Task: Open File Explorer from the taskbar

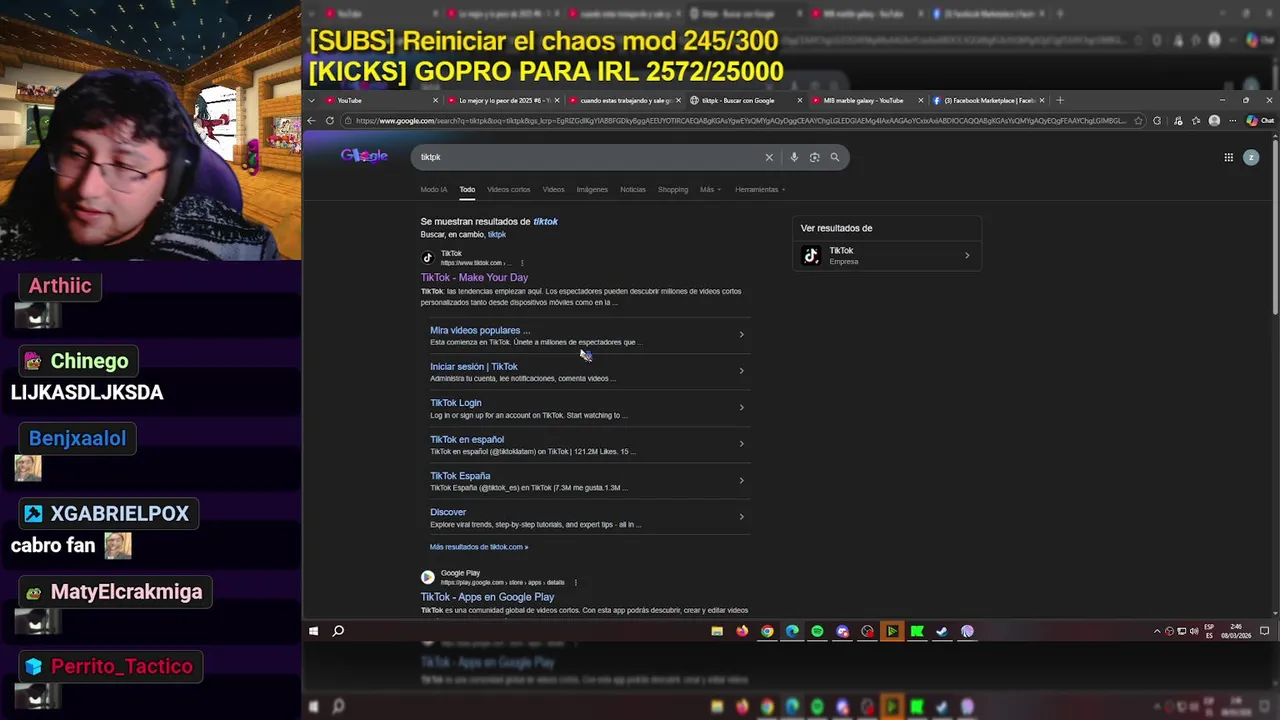Action: pos(717,631)
